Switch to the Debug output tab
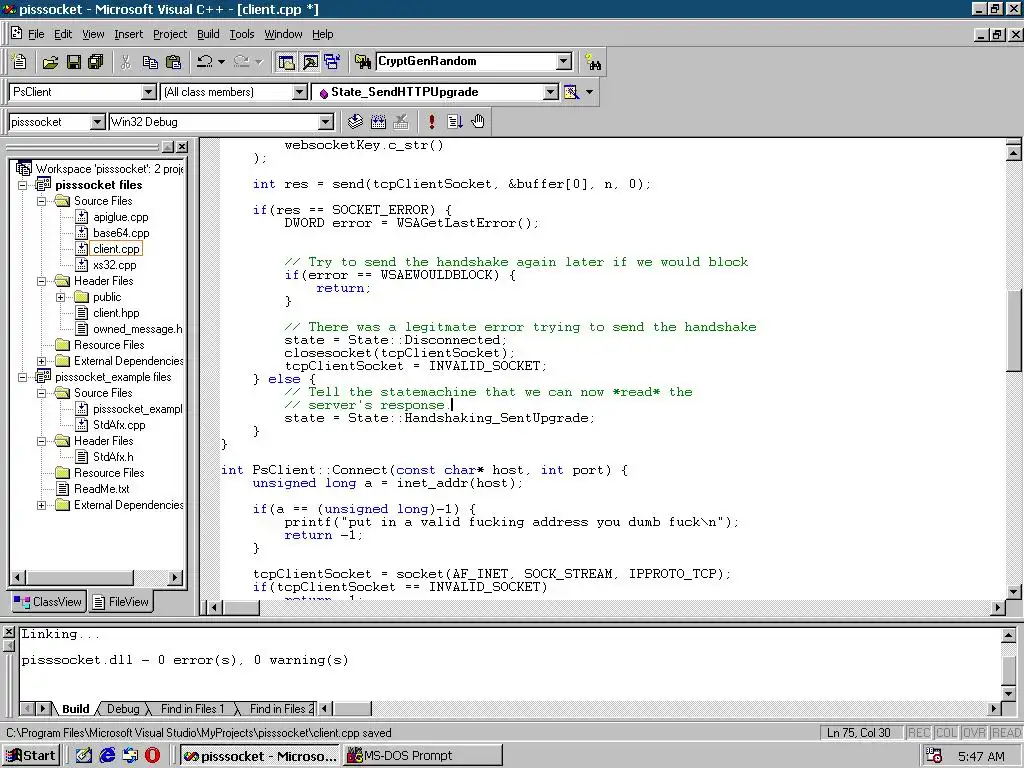1024x768 pixels. pos(123,709)
